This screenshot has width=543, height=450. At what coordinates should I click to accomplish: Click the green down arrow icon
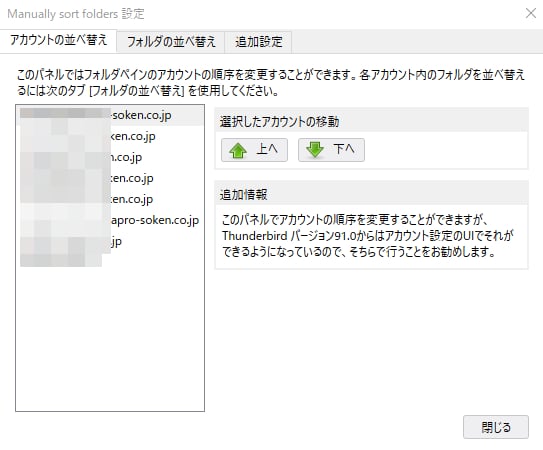click(315, 150)
